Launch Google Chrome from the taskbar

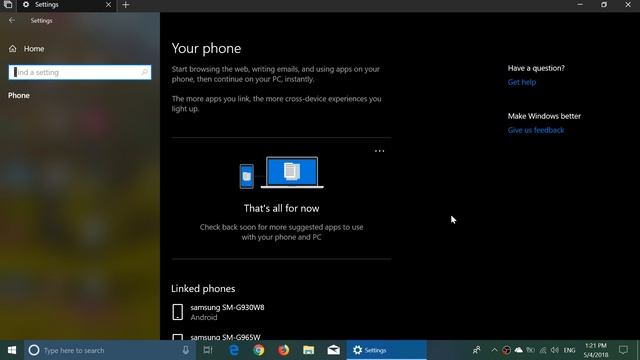point(259,350)
